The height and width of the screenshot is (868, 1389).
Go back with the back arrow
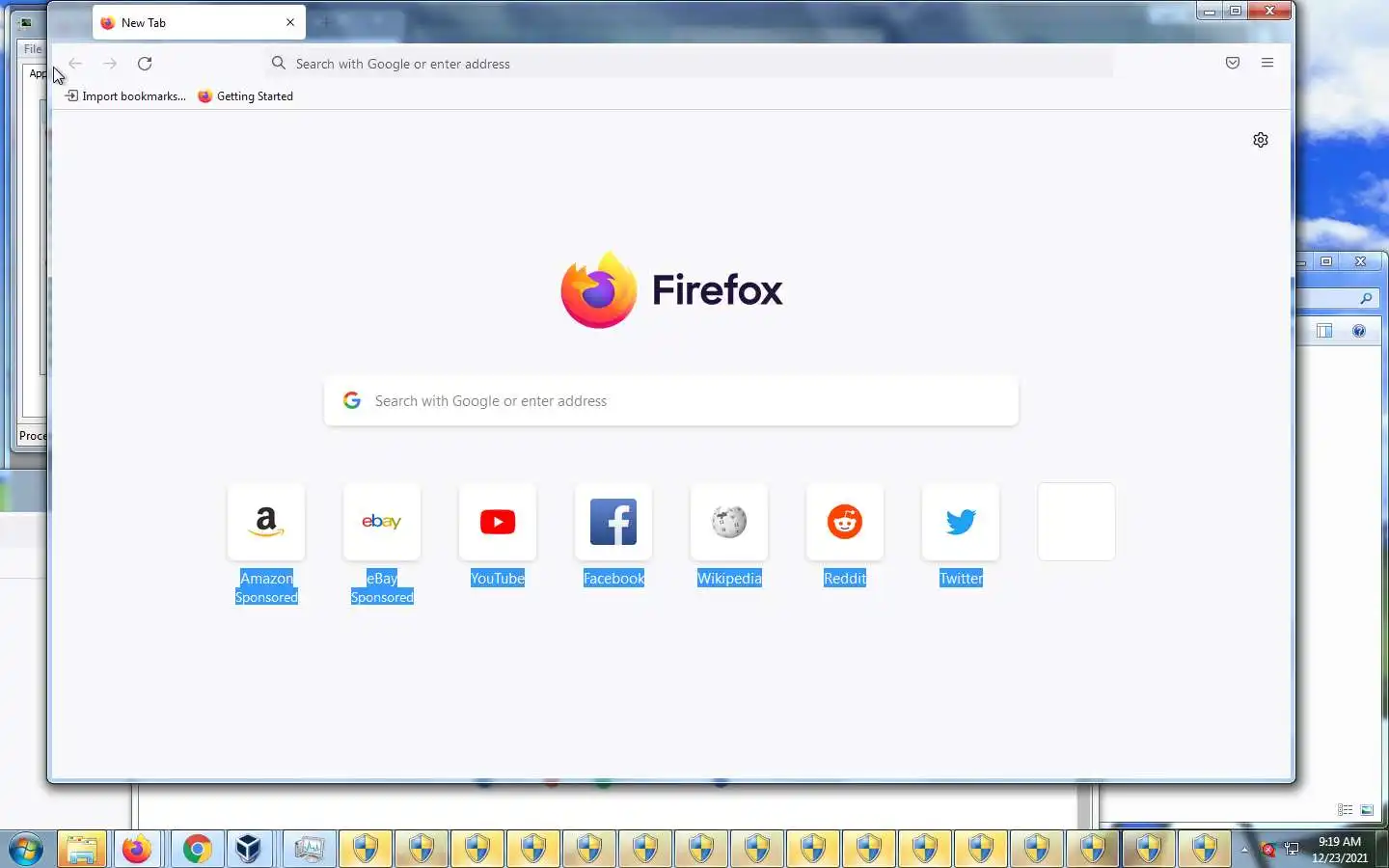[75, 64]
